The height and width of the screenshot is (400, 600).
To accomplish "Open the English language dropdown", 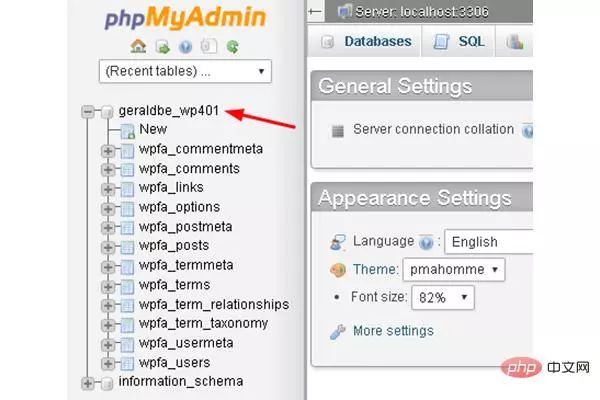I will (x=489, y=242).
